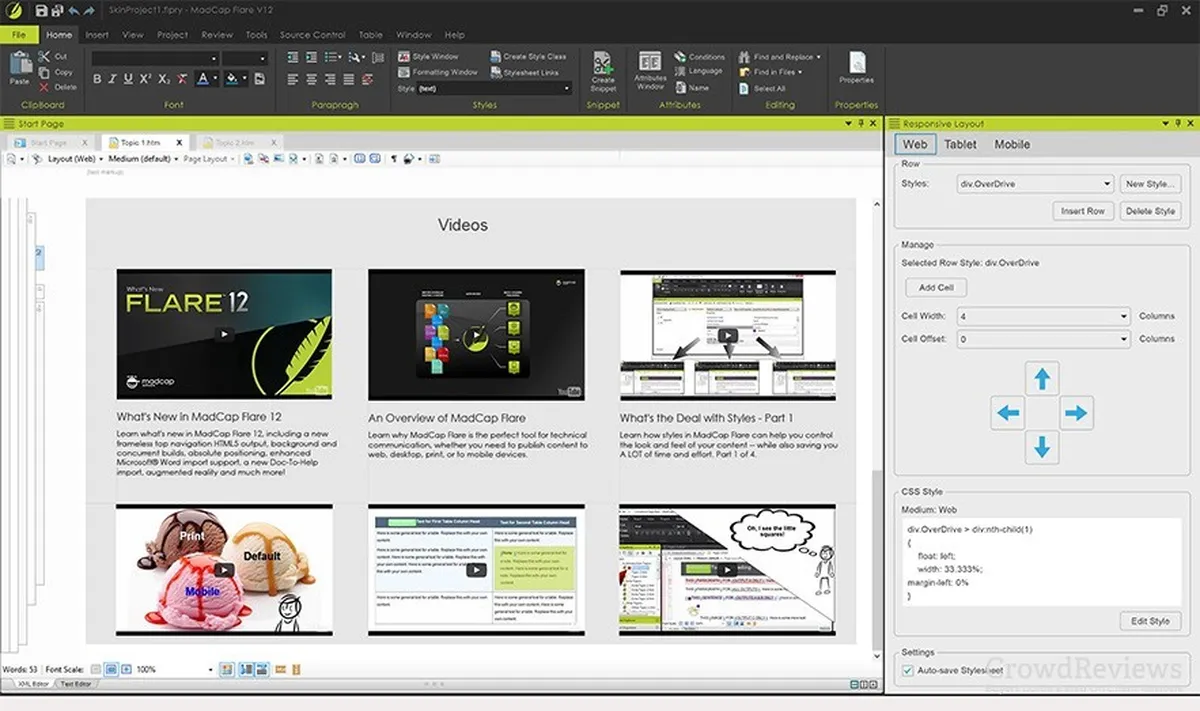Click the right arrow in Responsive Layout

coord(1076,413)
